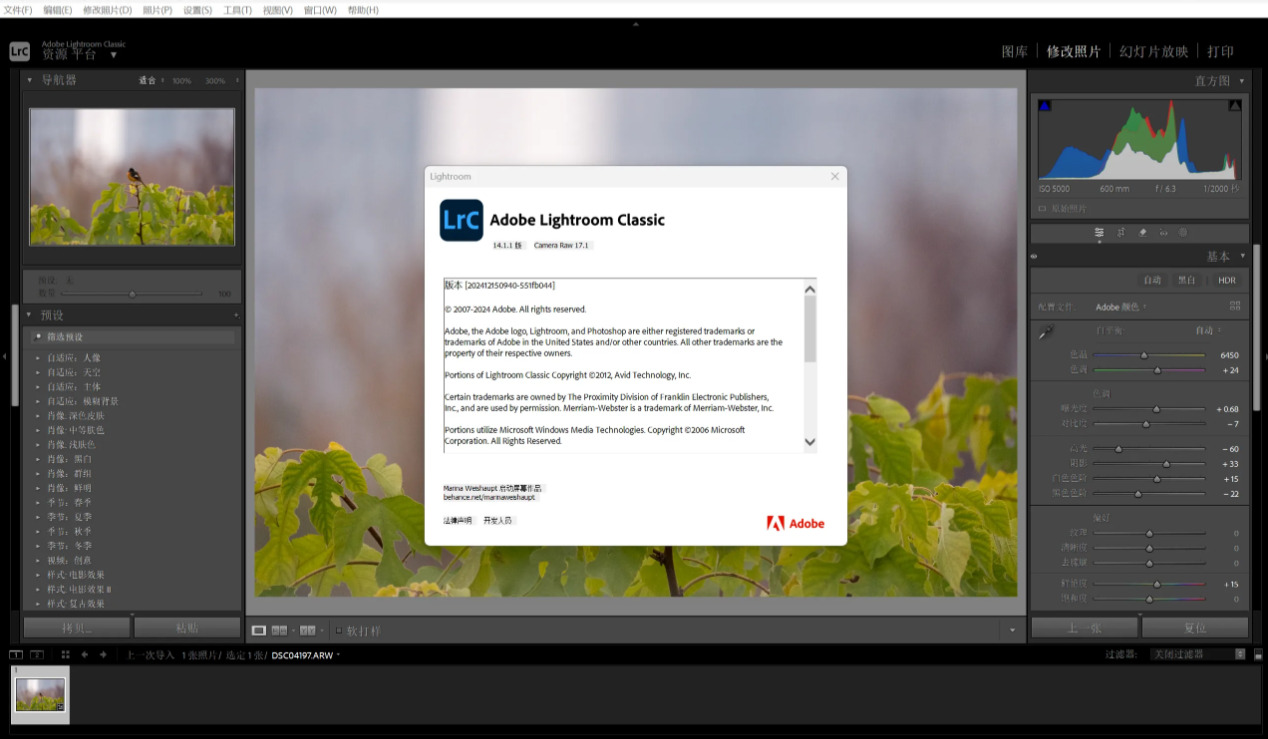The image size is (1268, 739).
Task: Open the 法律声明 link in dialog
Action: point(458,521)
